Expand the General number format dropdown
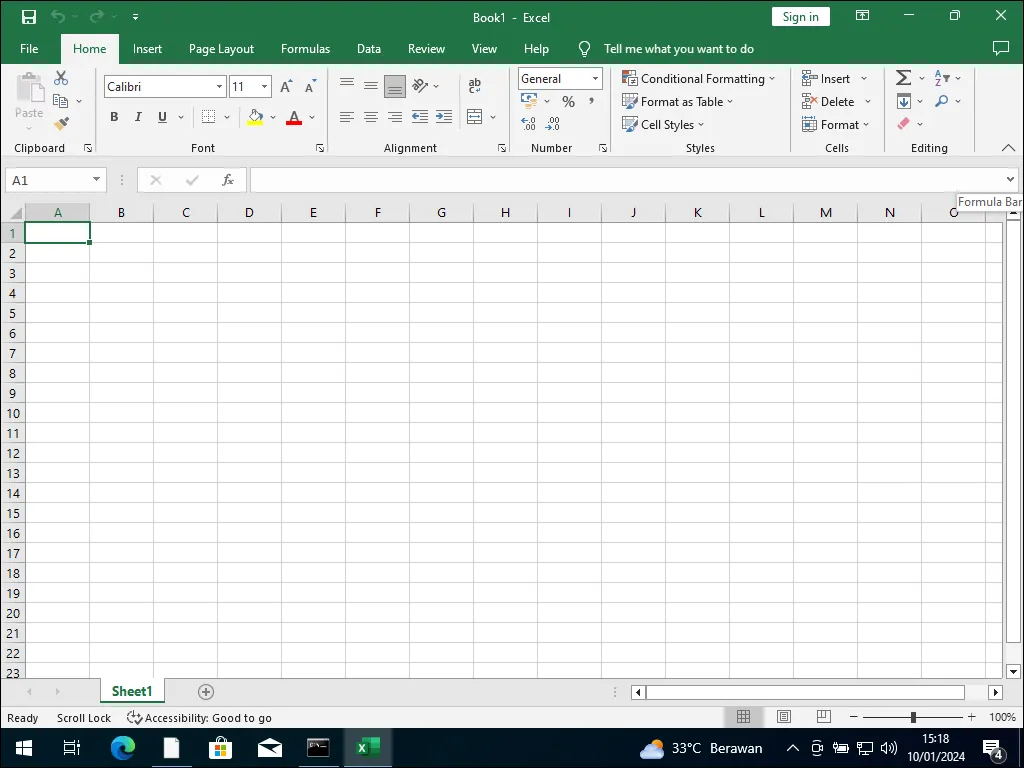The image size is (1024, 768). (x=595, y=79)
